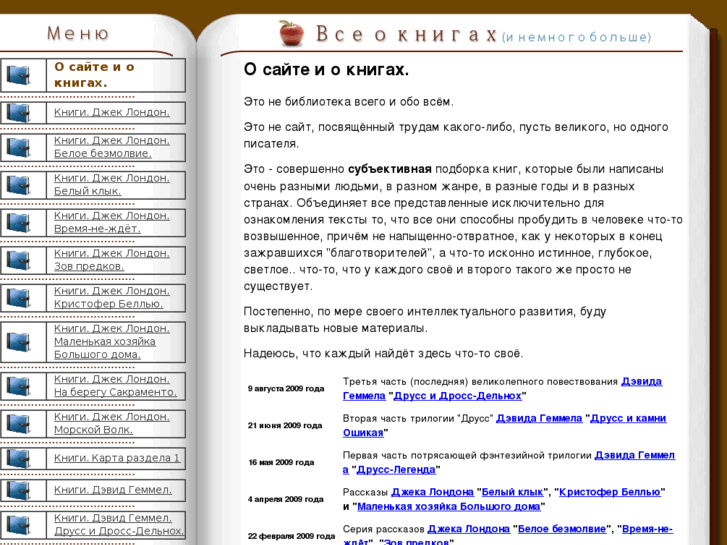Click the date '4 апреля 2009 года'
Viewport: 727px width, 545px height.
(x=285, y=499)
